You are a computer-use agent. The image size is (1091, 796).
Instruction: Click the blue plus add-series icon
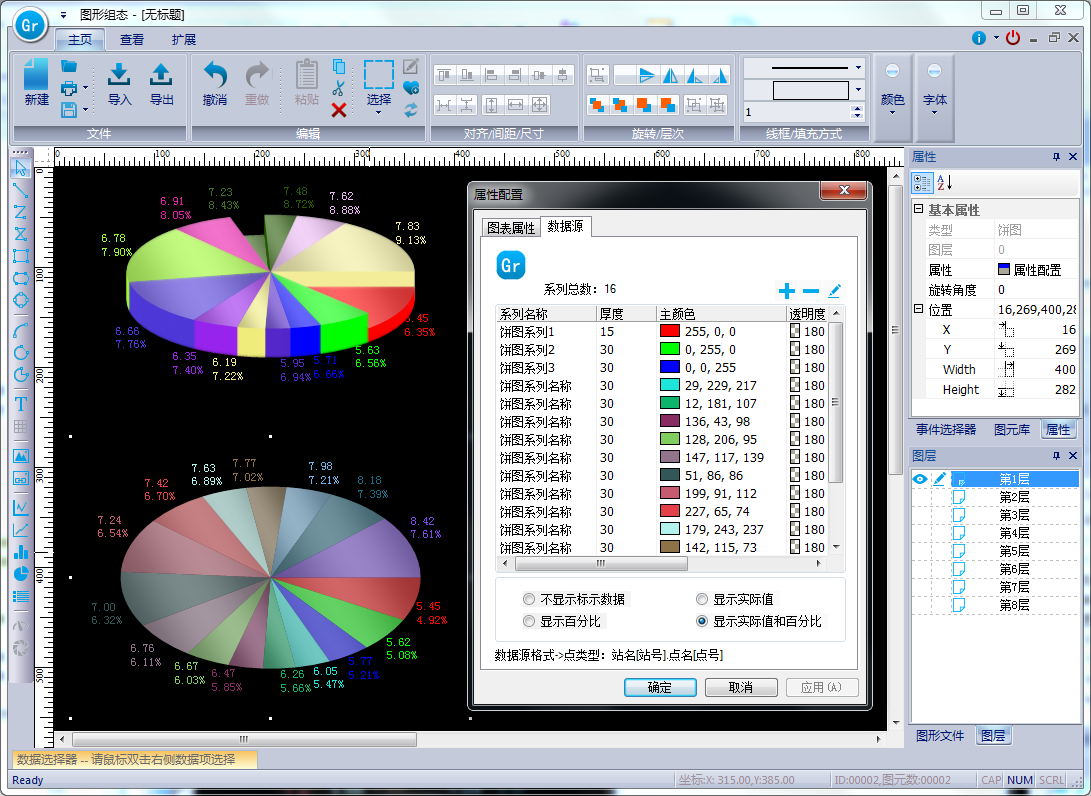tap(787, 291)
